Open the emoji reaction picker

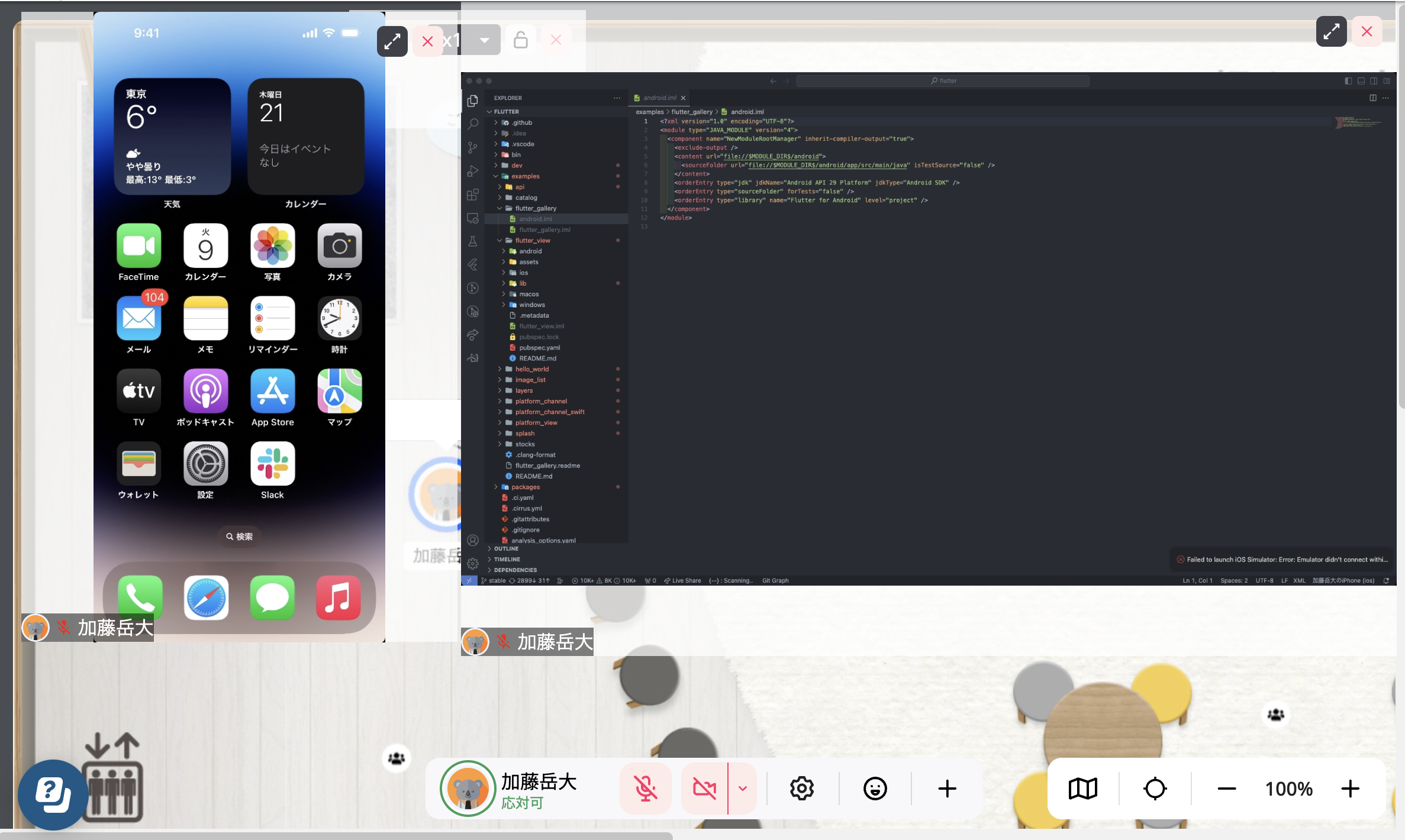click(875, 789)
